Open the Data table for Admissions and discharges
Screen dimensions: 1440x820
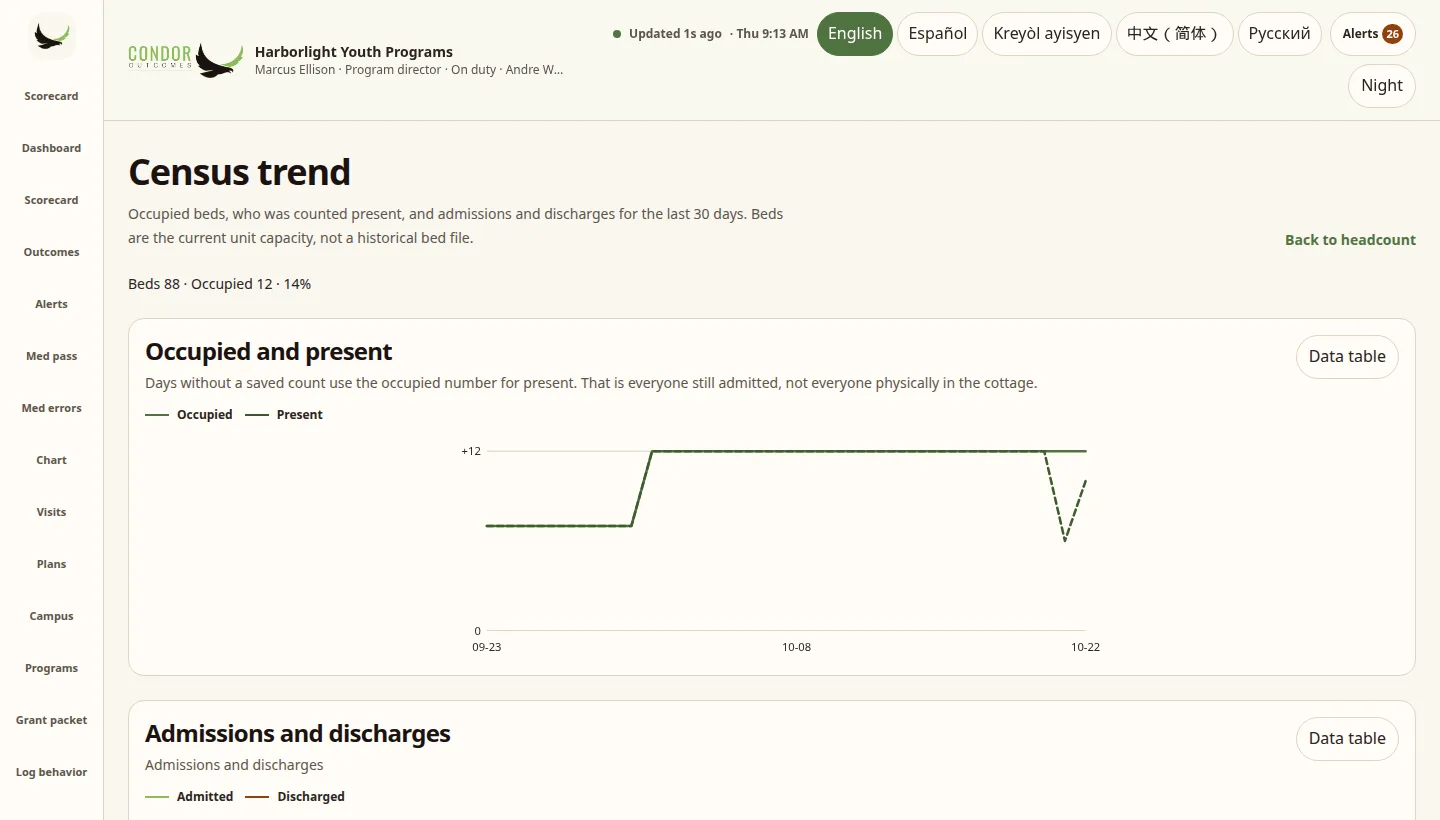coord(1347,739)
